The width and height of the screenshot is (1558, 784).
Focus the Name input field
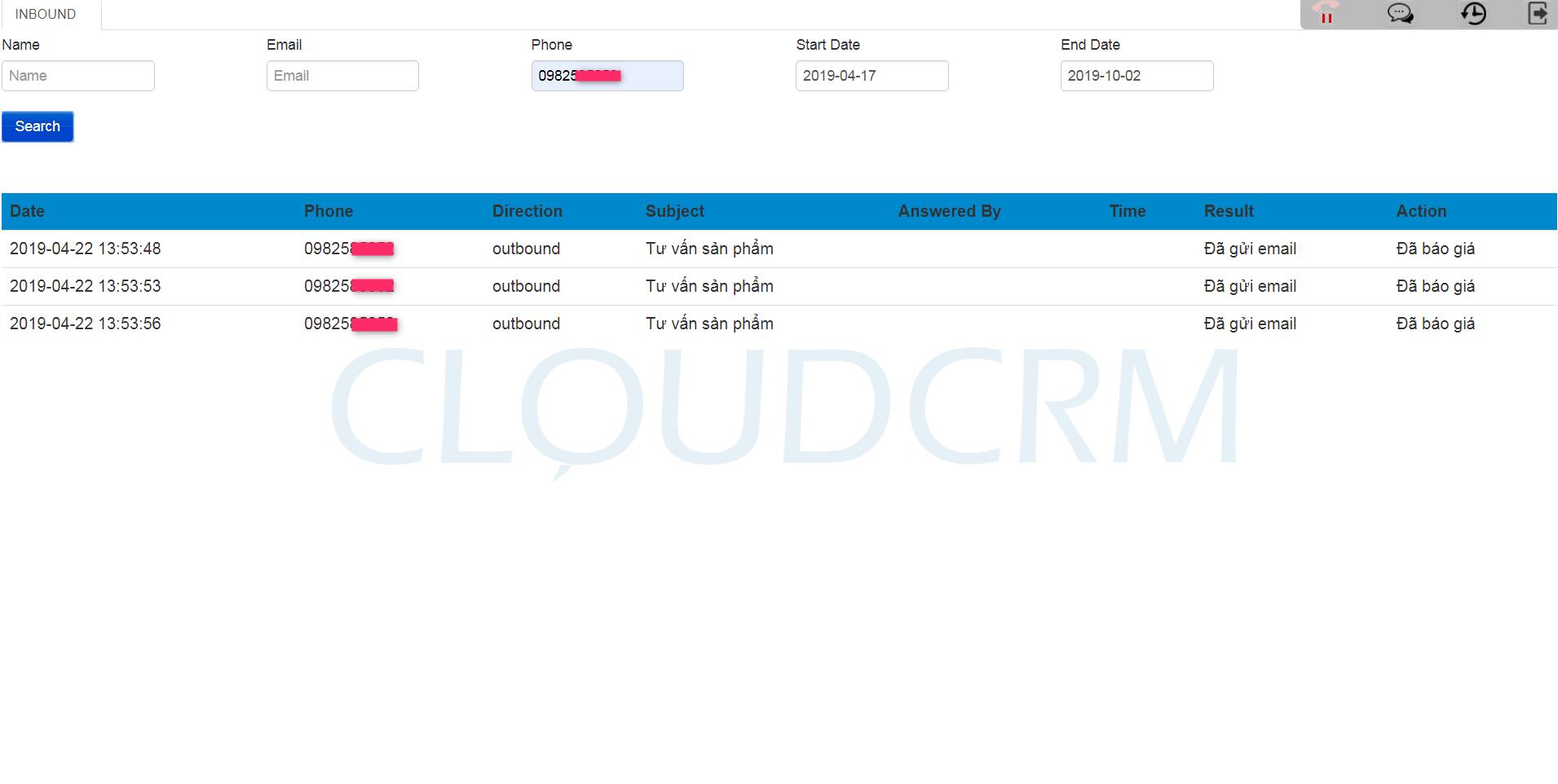(78, 76)
